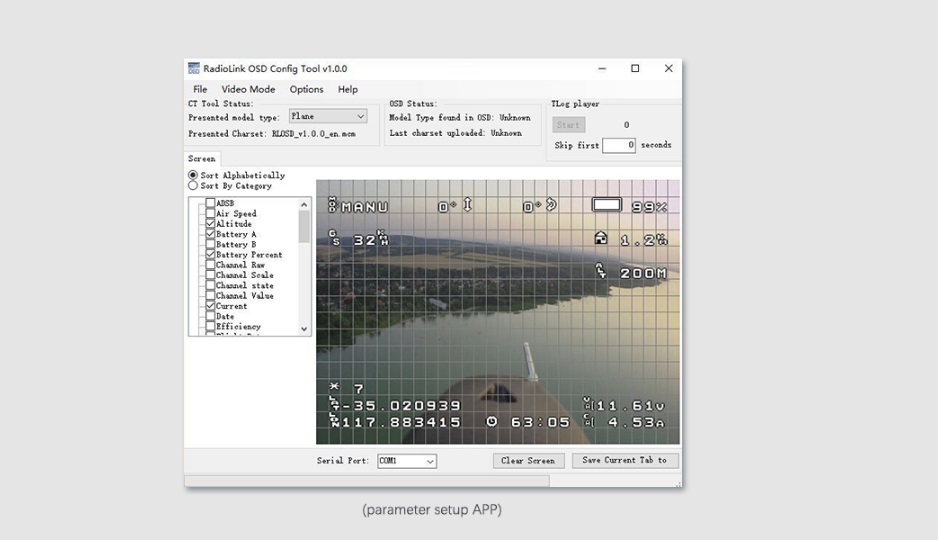Click the Save Current Tab to button

(x=624, y=461)
